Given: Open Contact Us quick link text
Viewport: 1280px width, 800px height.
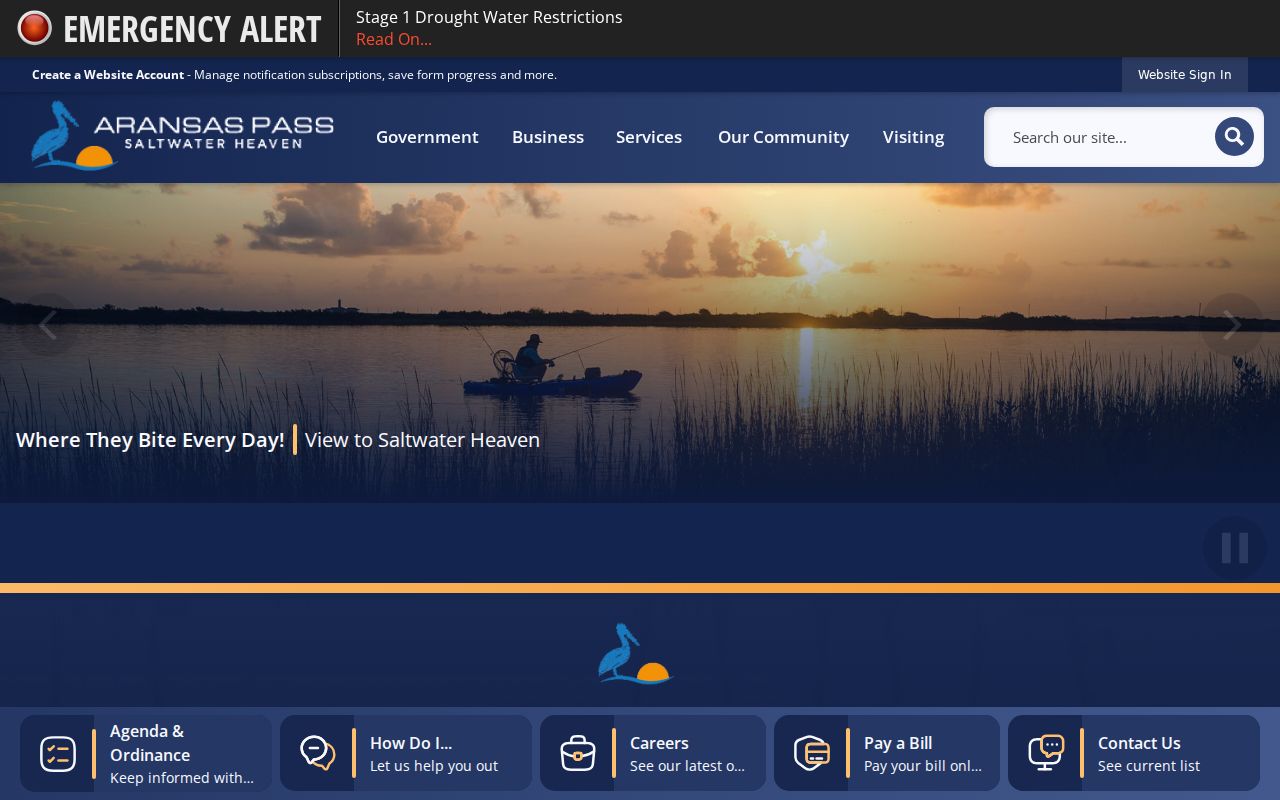Looking at the screenshot, I should click(x=1139, y=743).
